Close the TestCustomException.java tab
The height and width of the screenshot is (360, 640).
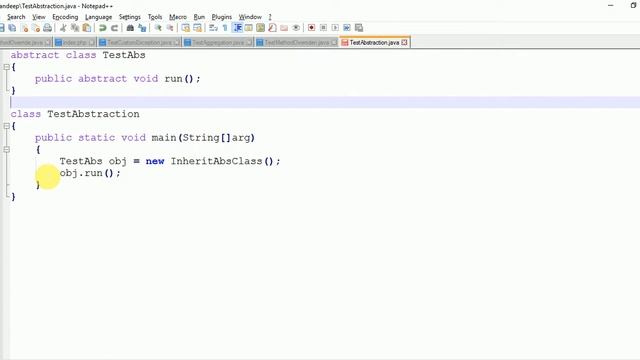[x=176, y=42]
